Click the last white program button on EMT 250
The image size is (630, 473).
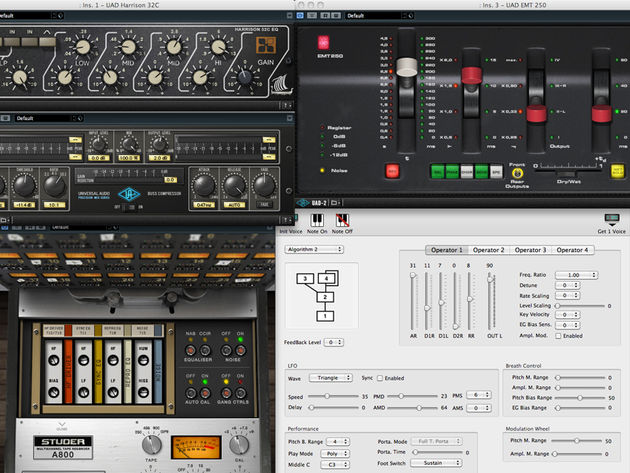coord(496,172)
